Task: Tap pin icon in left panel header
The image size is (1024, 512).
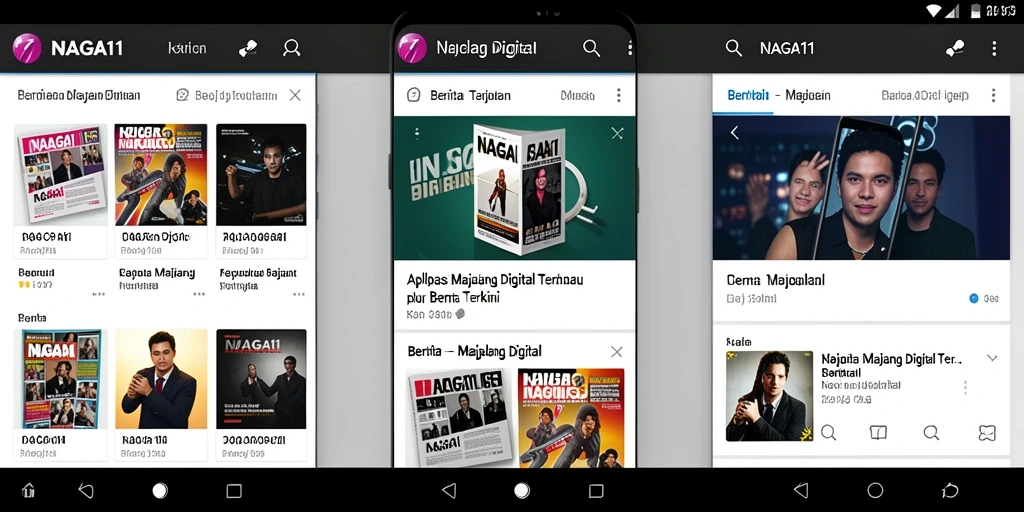Action: click(248, 48)
